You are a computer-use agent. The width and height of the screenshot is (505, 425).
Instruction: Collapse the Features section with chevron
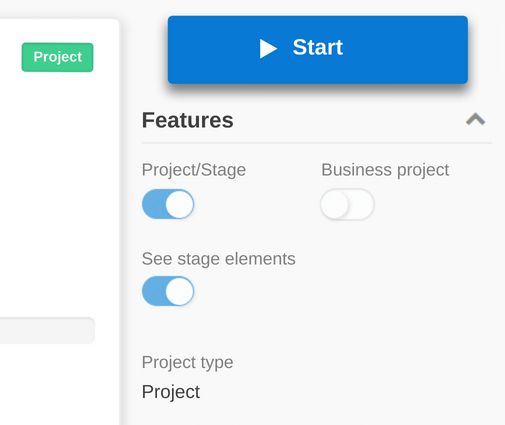pyautogui.click(x=475, y=119)
